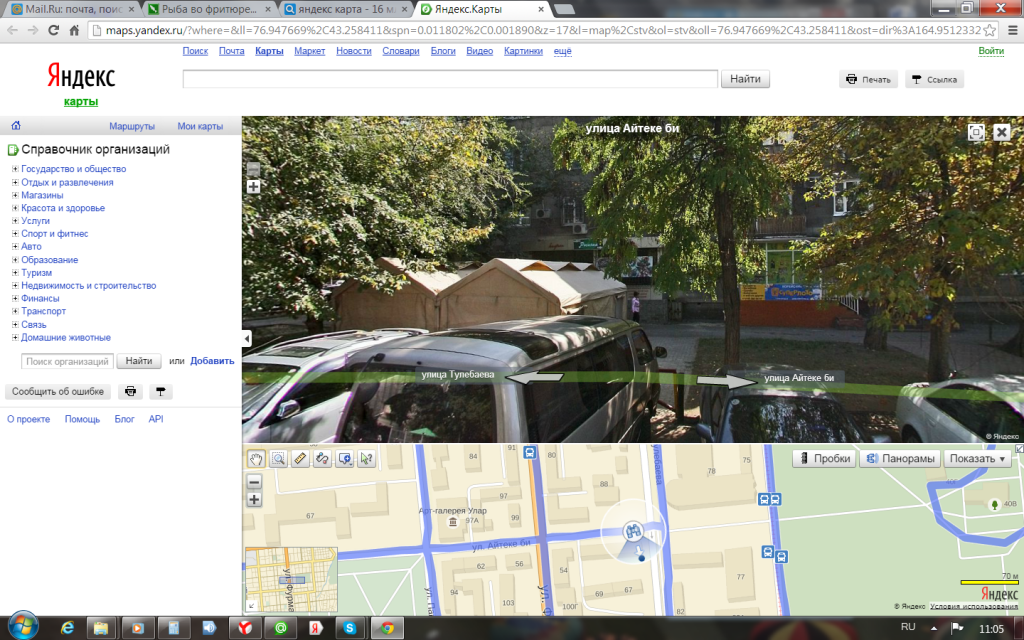
Task: Expand the Магазины category
Action: coord(15,195)
